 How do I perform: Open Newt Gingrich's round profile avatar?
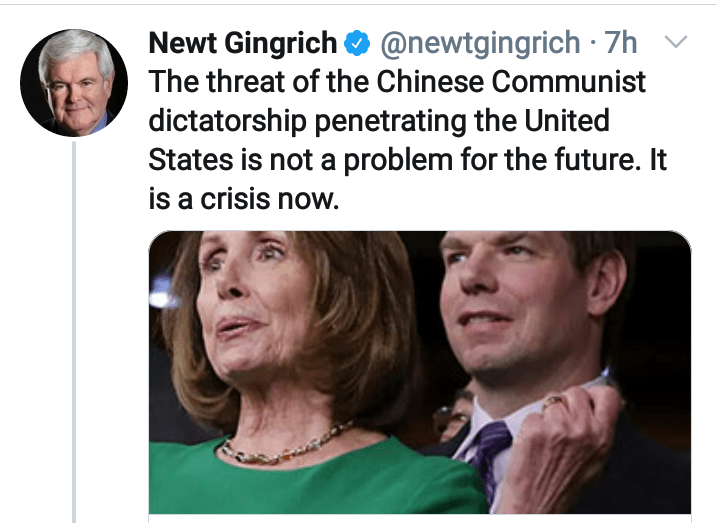pyautogui.click(x=74, y=83)
